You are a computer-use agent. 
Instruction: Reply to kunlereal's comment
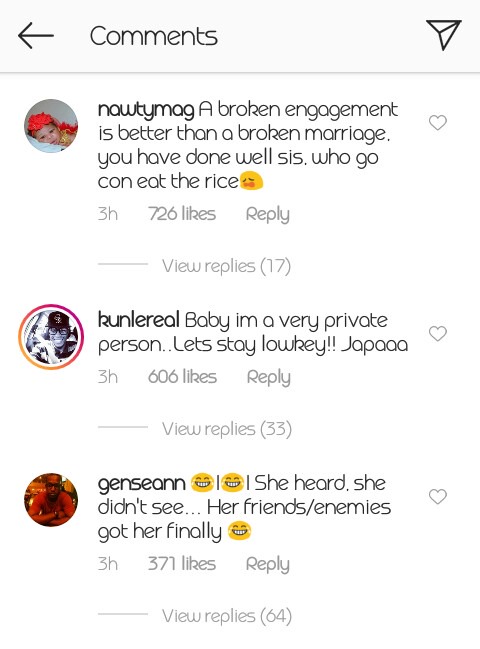[x=269, y=377]
